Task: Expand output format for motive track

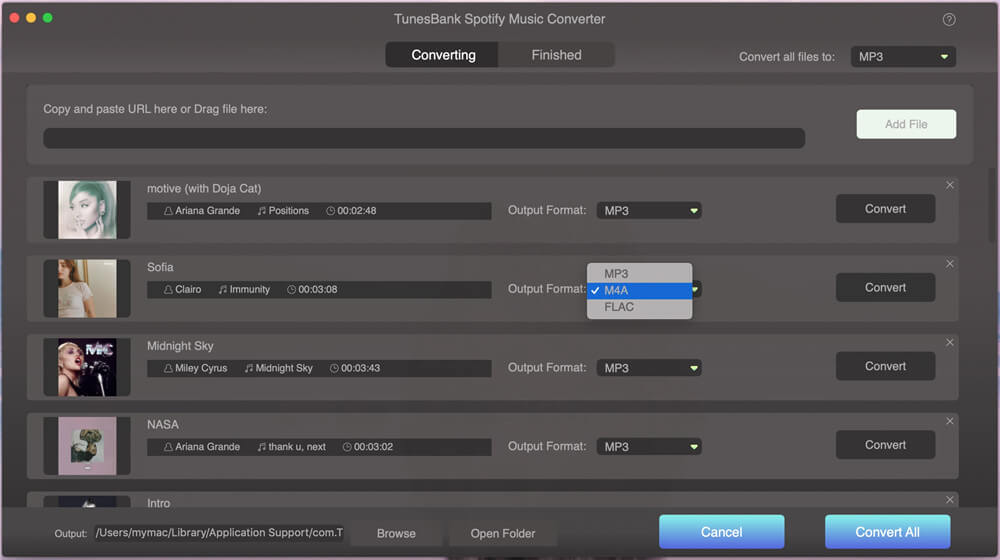Action: [x=649, y=210]
